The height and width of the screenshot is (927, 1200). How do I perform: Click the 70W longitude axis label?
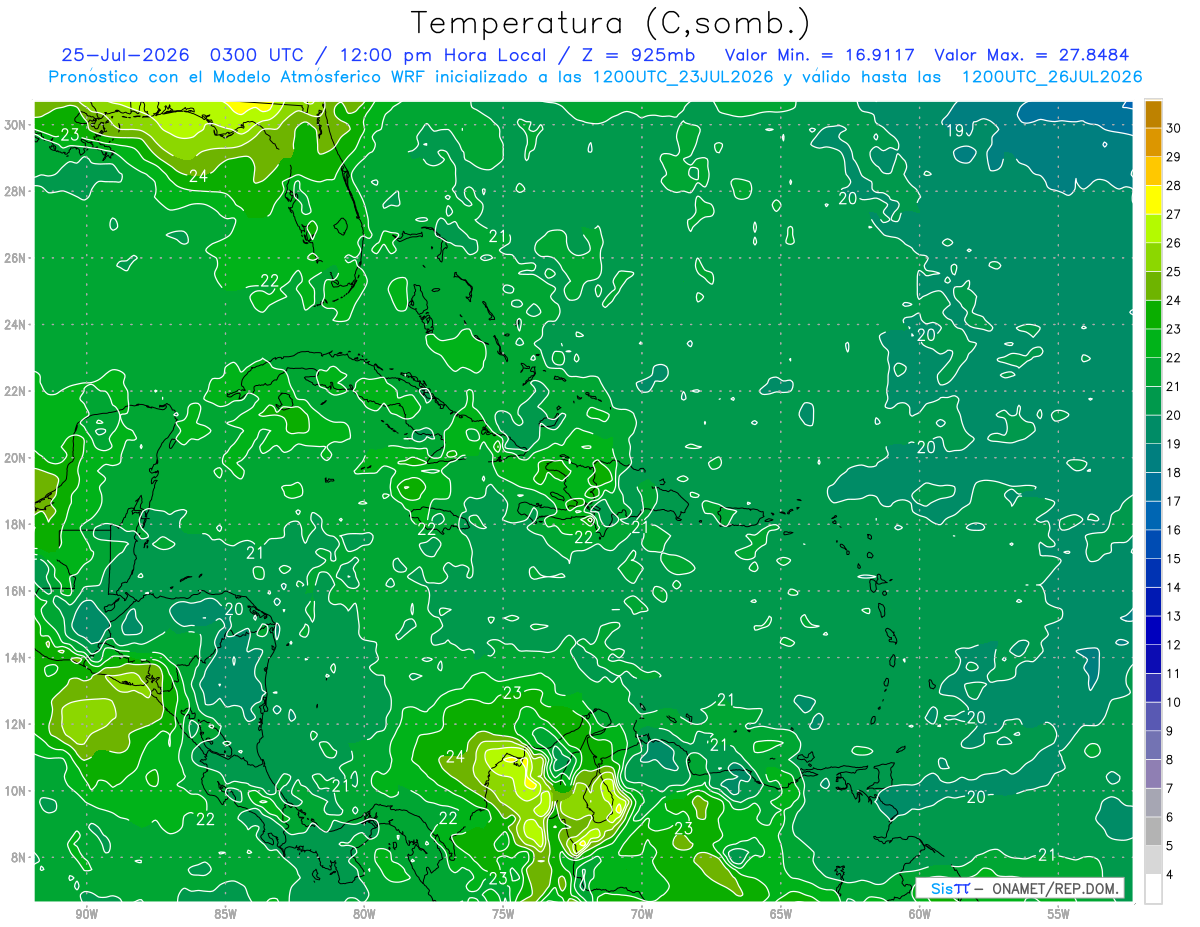click(642, 914)
